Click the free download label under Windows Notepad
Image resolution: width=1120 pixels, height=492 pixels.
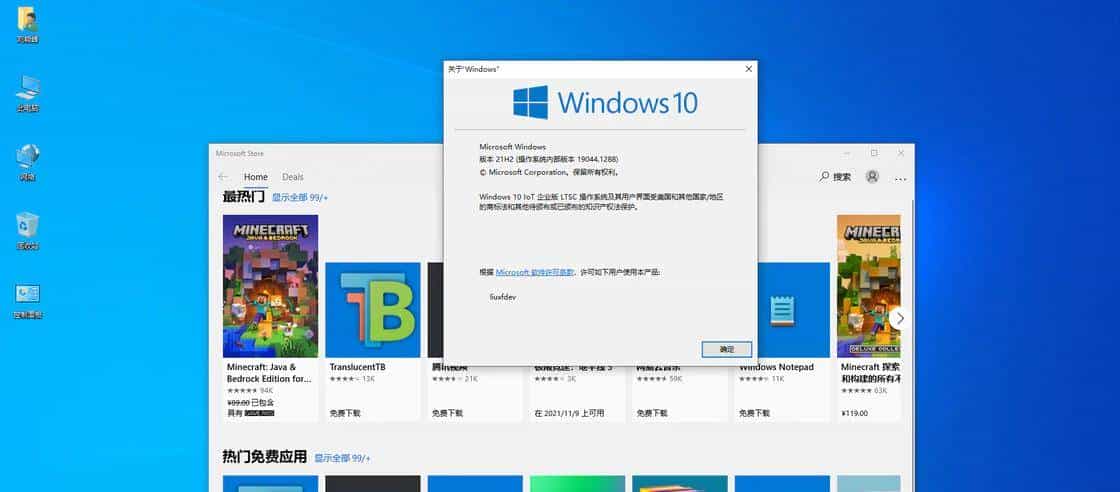(x=754, y=413)
